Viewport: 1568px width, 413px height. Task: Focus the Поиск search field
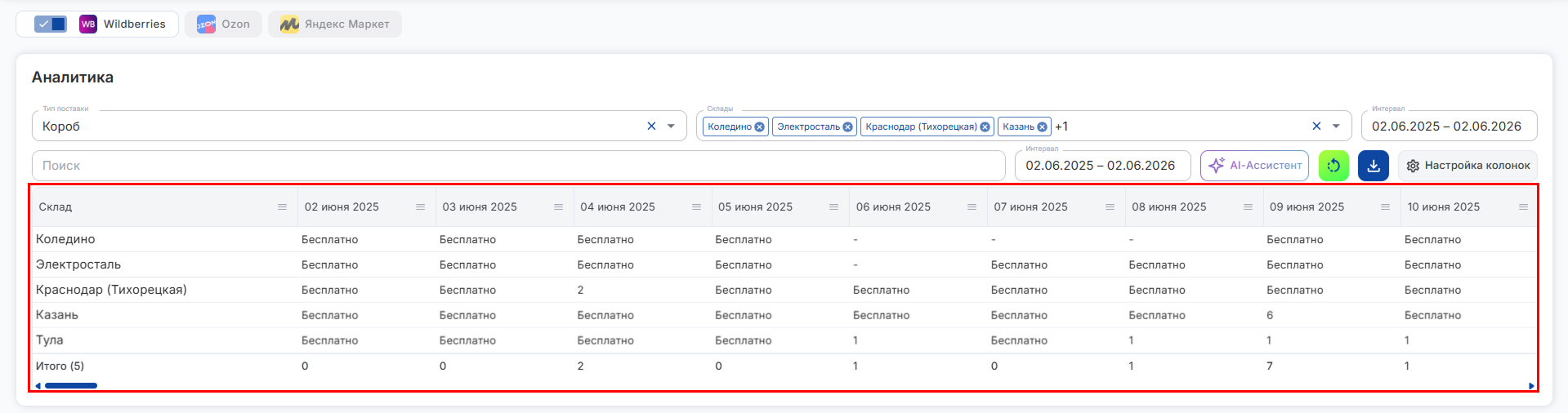519,166
